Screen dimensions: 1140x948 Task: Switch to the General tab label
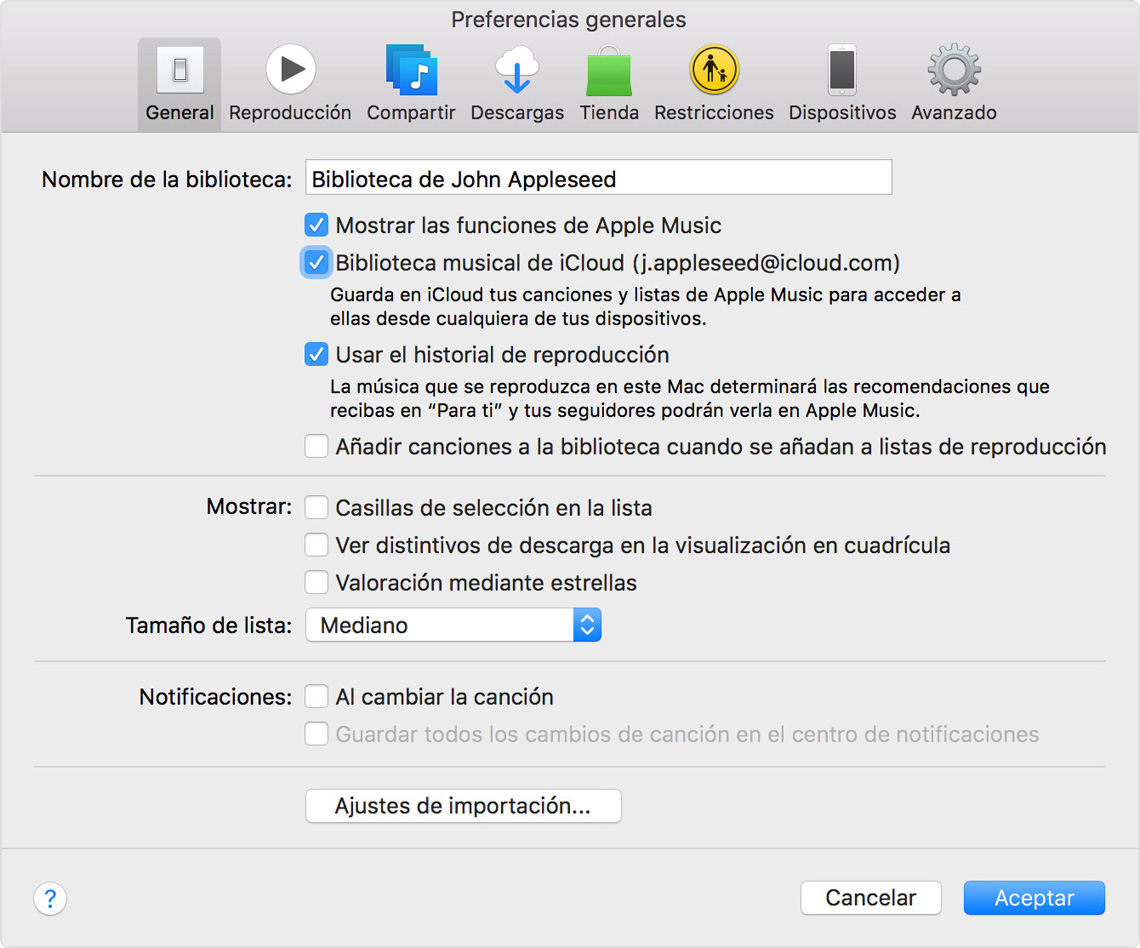click(180, 113)
